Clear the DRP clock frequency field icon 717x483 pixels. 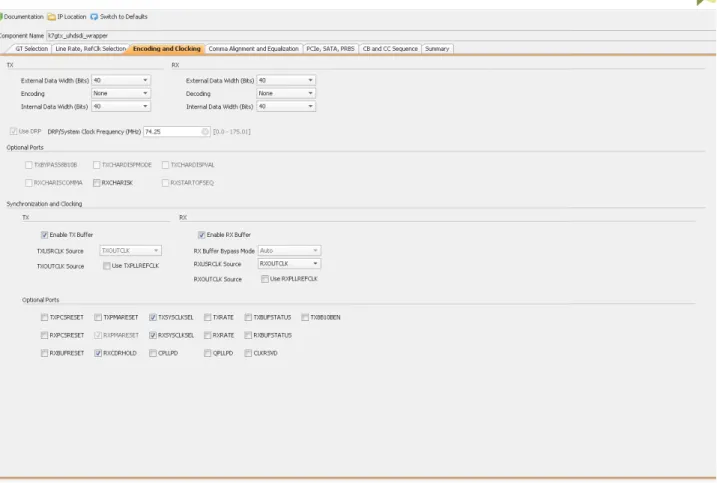coord(205,132)
